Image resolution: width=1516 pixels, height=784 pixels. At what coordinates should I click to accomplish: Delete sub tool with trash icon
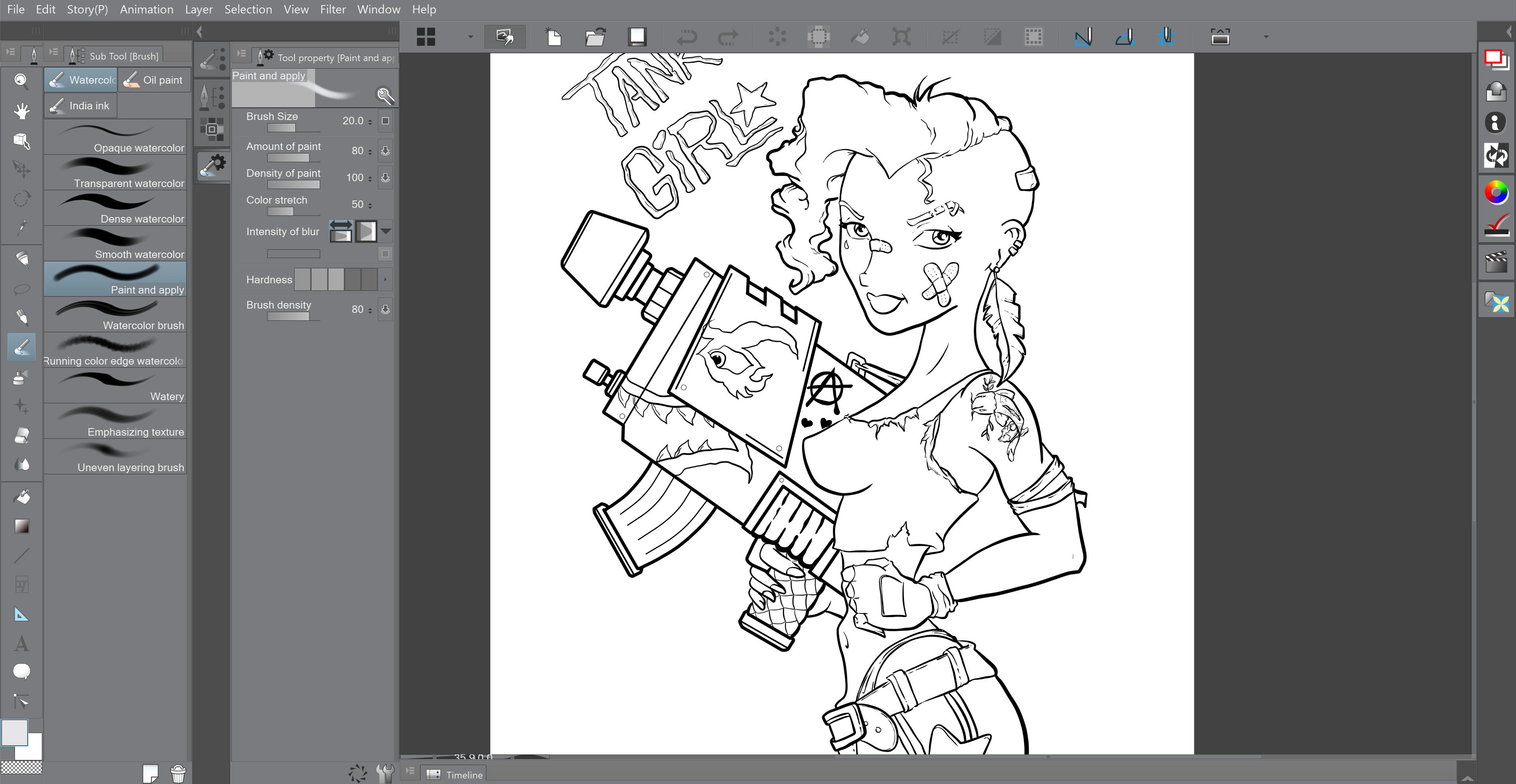(178, 773)
